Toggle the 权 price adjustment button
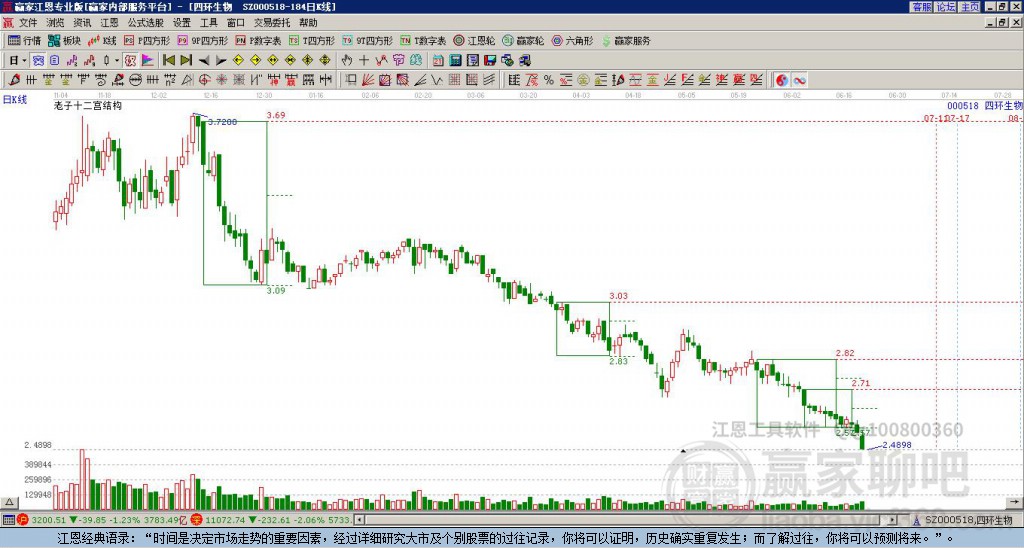This screenshot has width=1024, height=548. [x=130, y=61]
